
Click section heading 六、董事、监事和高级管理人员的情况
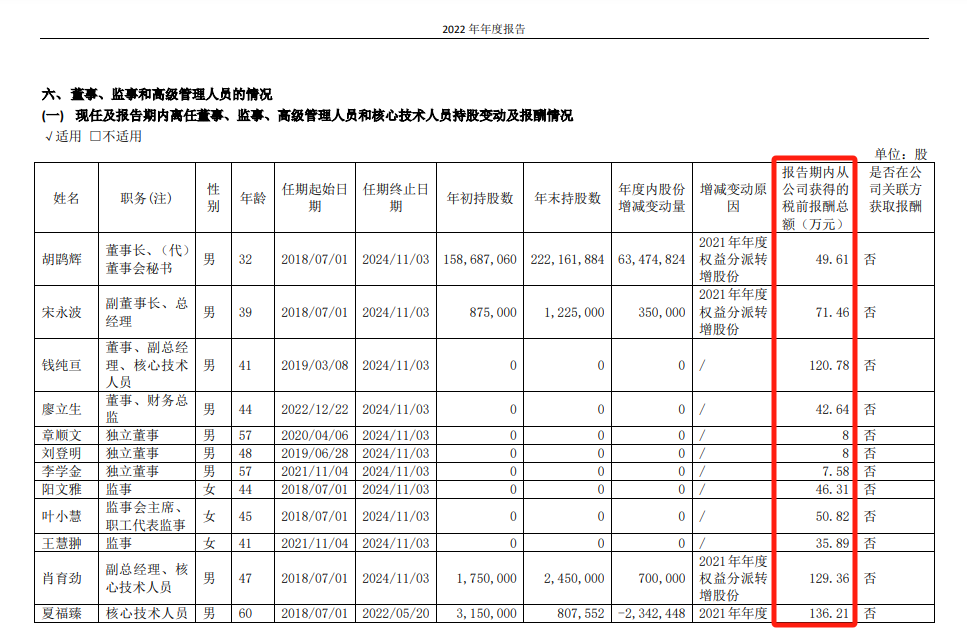pos(156,95)
